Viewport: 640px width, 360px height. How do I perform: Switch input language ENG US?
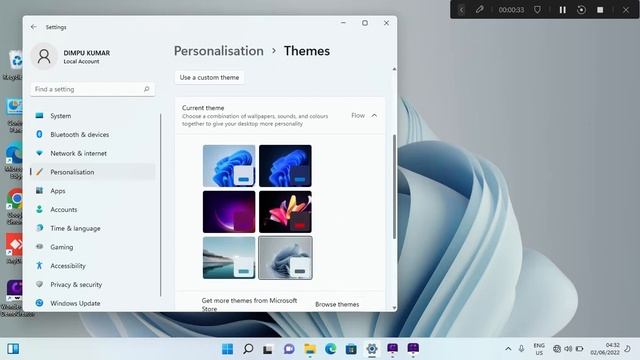pyautogui.click(x=539, y=349)
